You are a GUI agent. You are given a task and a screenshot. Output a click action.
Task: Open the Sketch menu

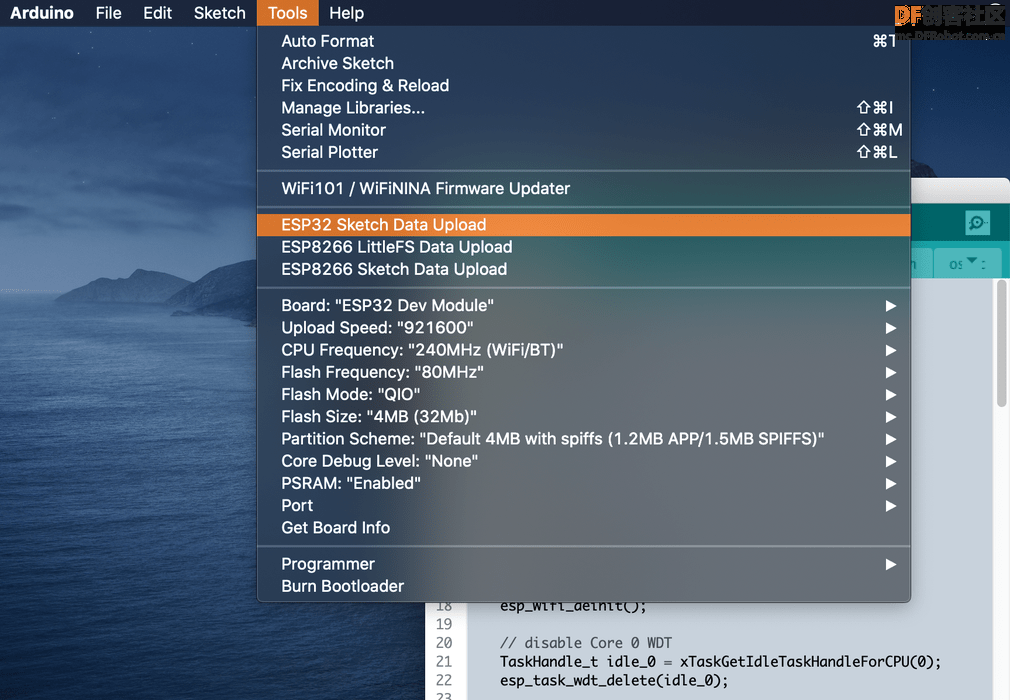coord(219,13)
